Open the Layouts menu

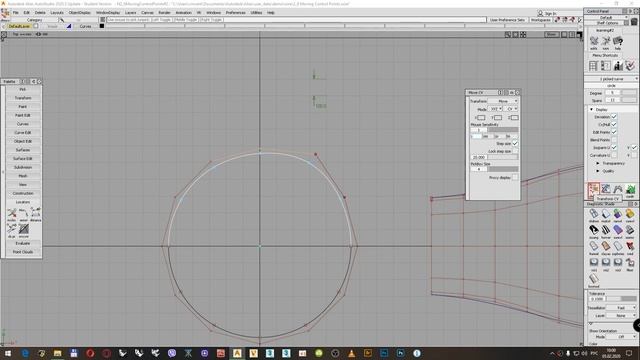pyautogui.click(x=57, y=13)
